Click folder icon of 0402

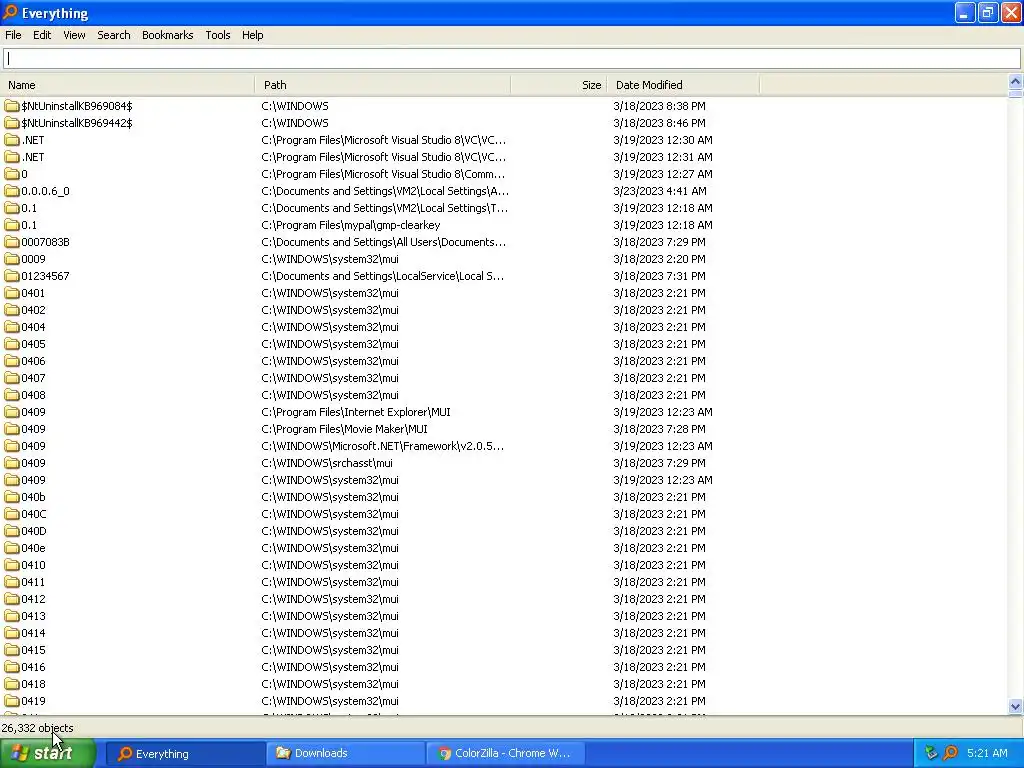point(12,310)
